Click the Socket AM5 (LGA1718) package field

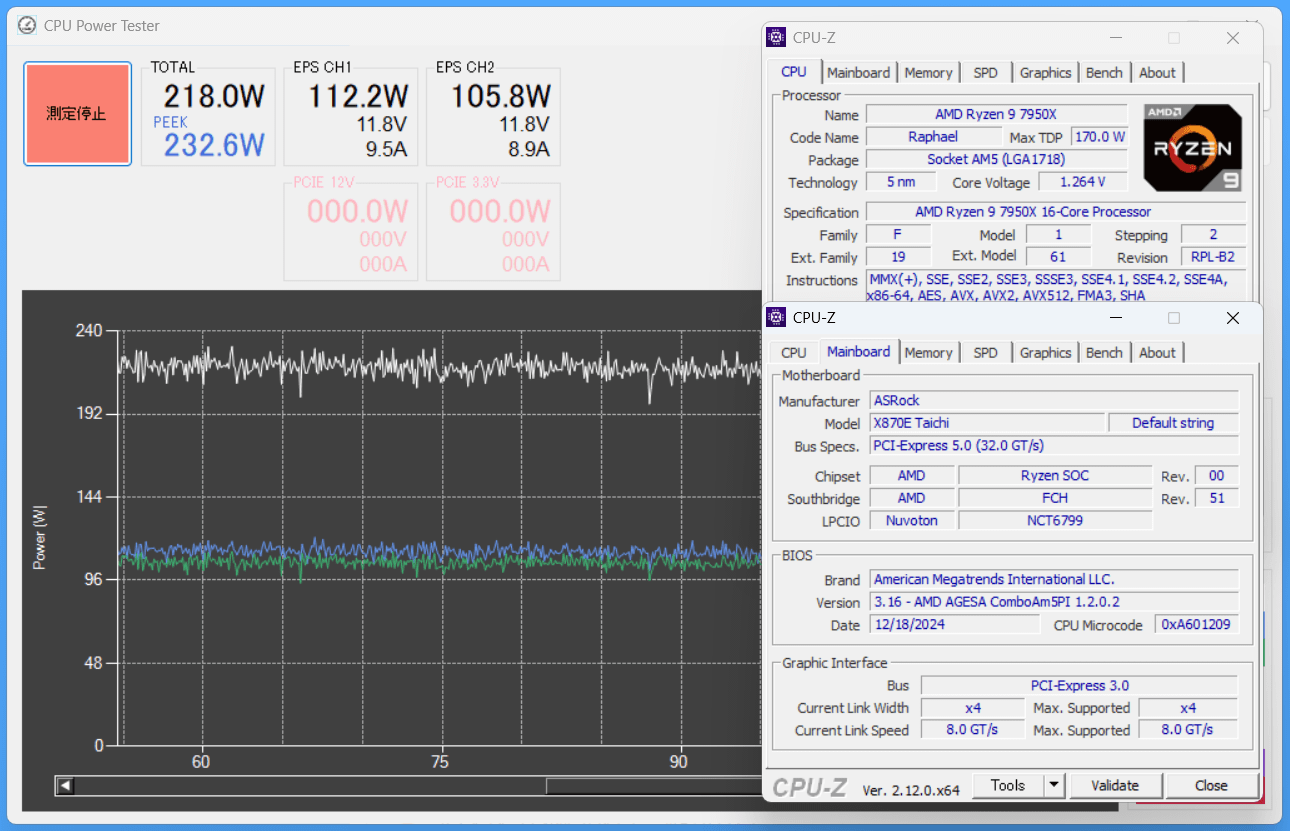996,159
